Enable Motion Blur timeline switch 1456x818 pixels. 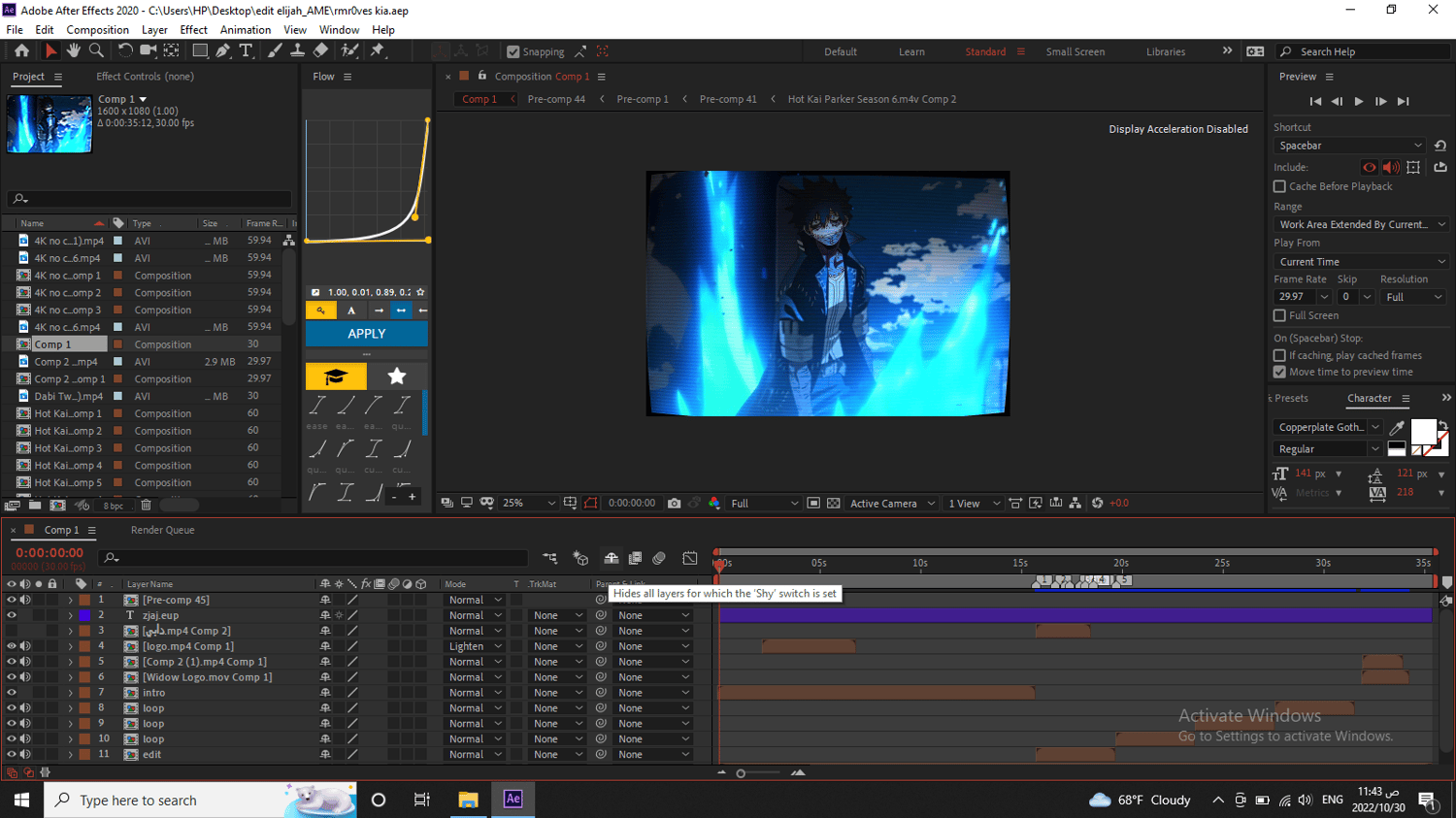(x=659, y=558)
